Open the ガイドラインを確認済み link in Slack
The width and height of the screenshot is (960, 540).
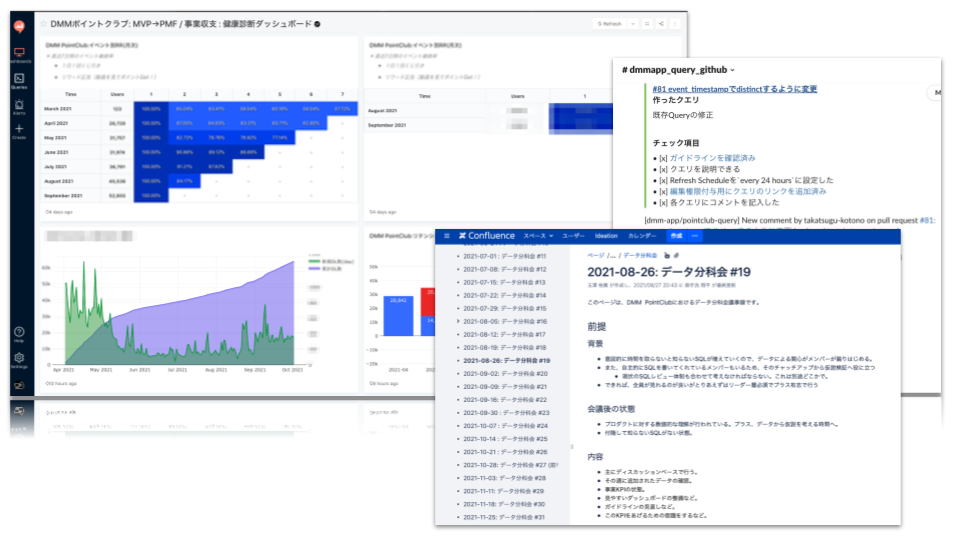coord(712,158)
